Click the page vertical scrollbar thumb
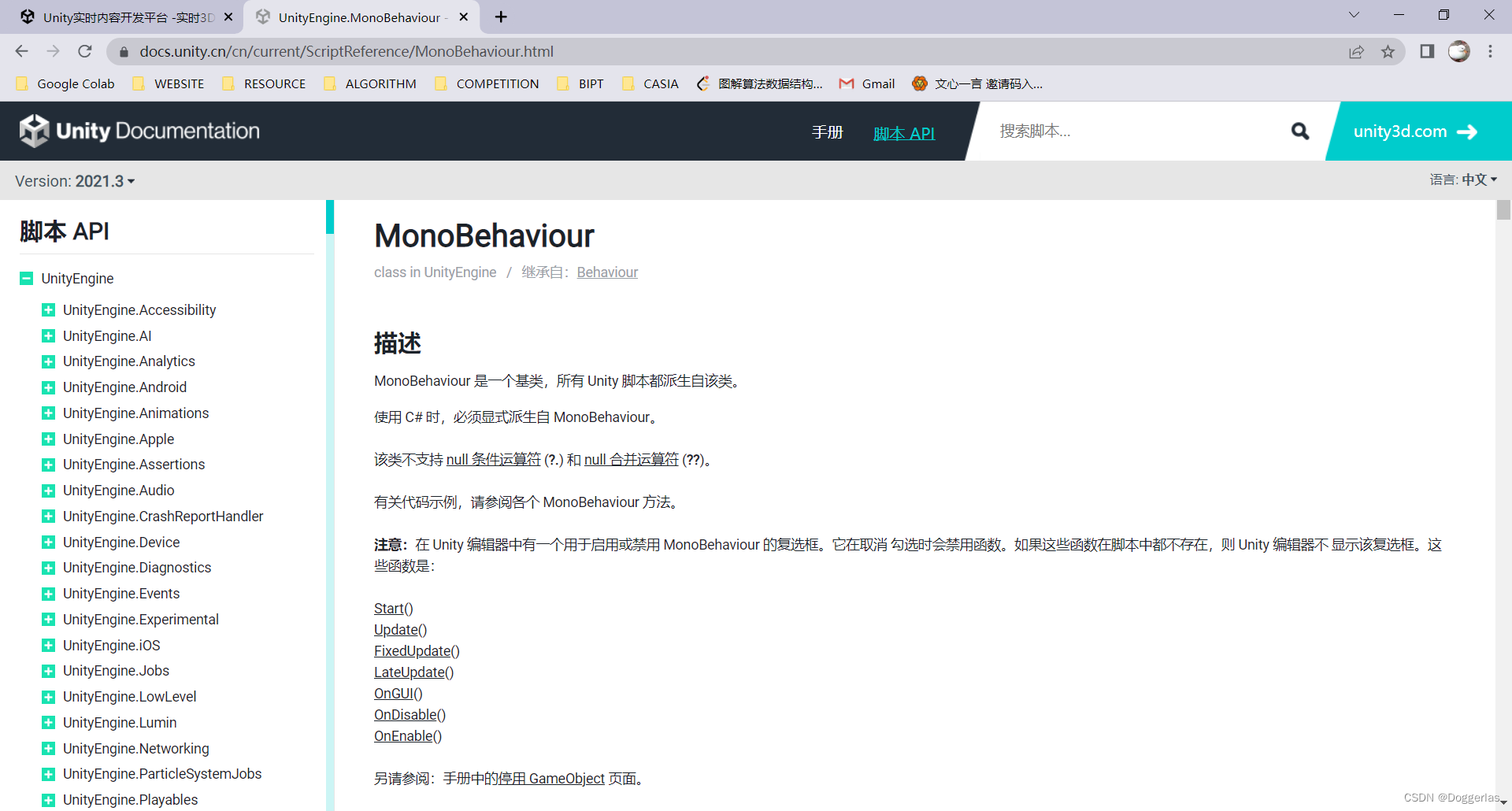Screen dimensions: 1512x811 pos(1503,210)
